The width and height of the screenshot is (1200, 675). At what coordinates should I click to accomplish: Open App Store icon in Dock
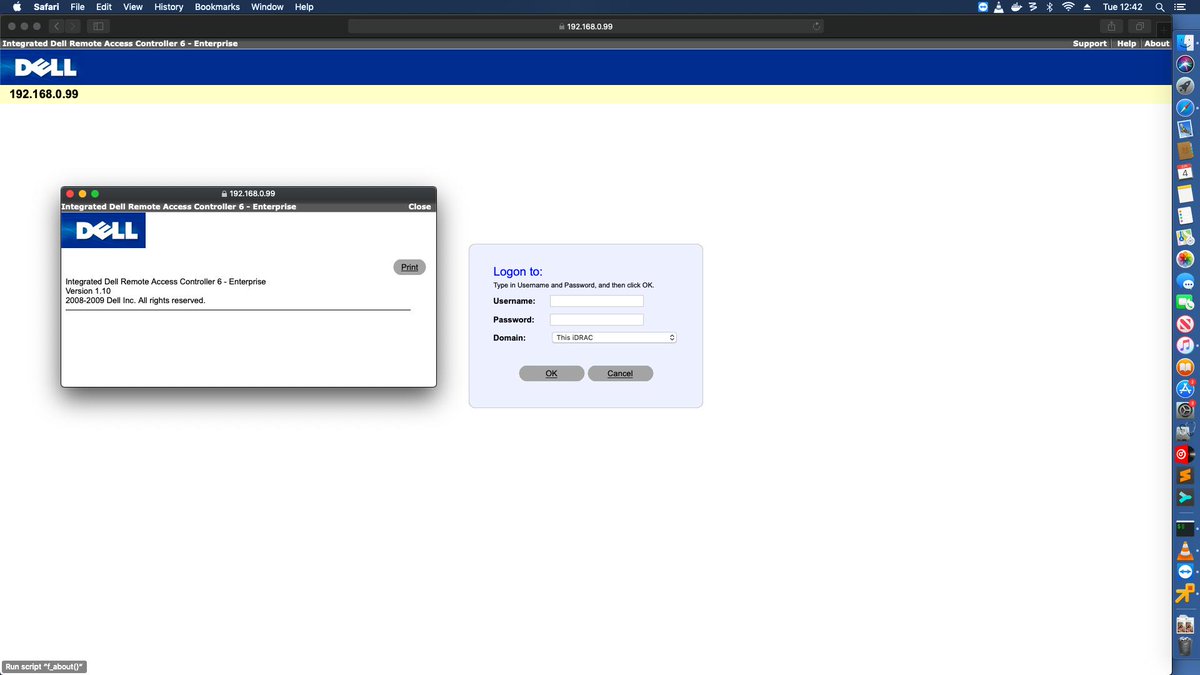point(1185,389)
